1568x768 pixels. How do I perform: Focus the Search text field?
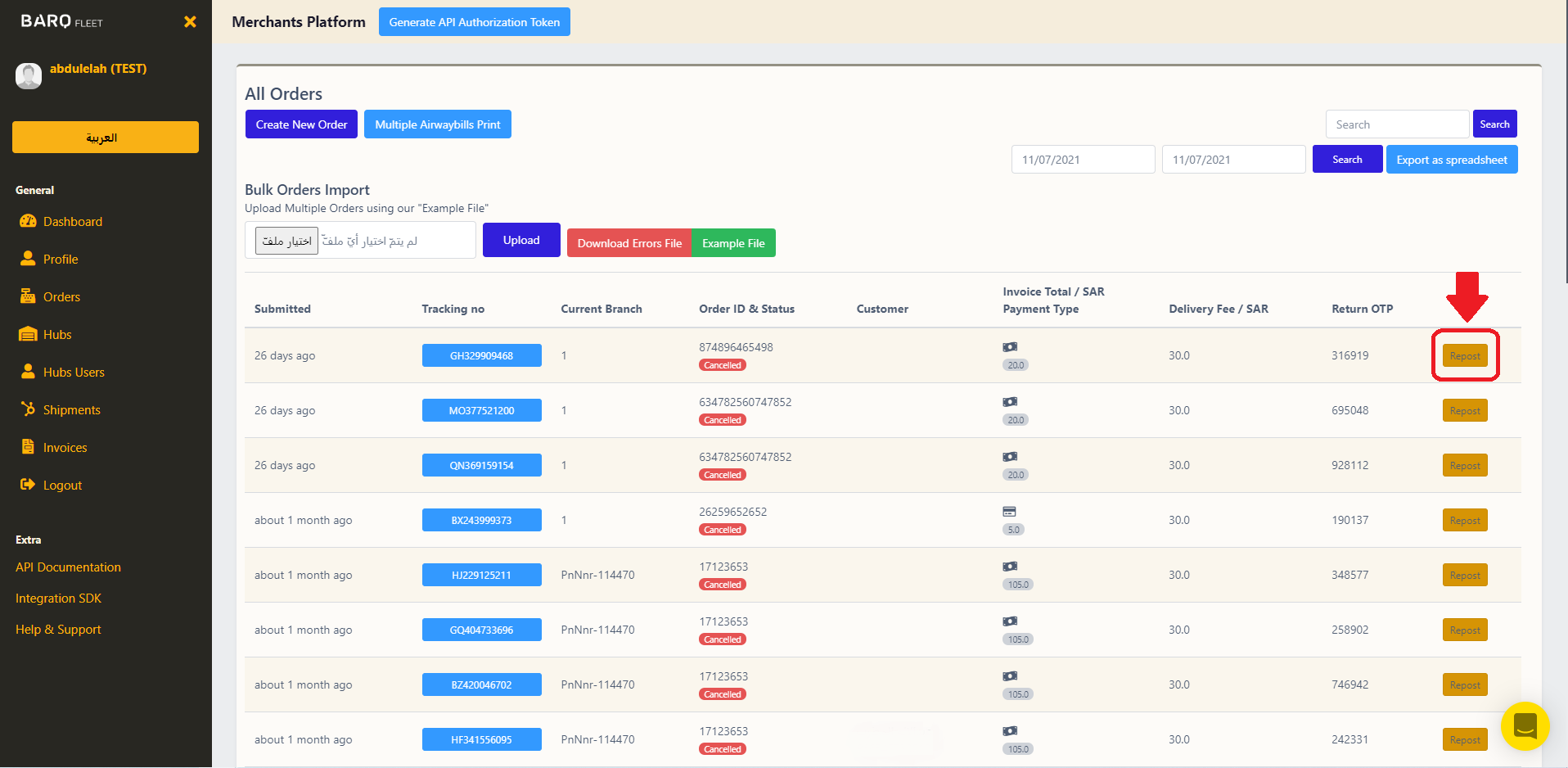[x=1397, y=124]
